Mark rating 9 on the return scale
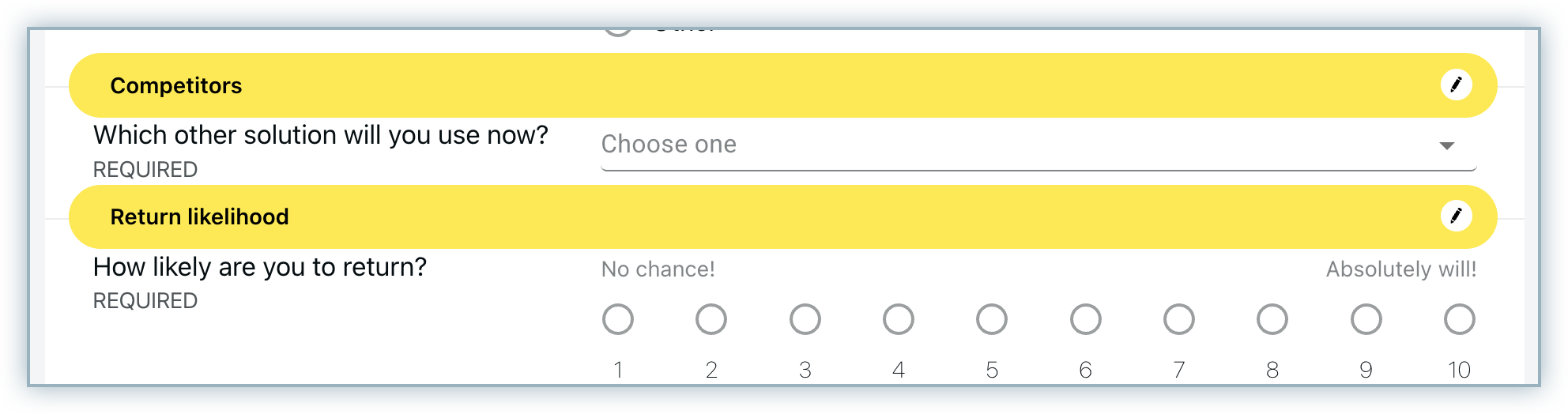1568x414 pixels. 1366,320
